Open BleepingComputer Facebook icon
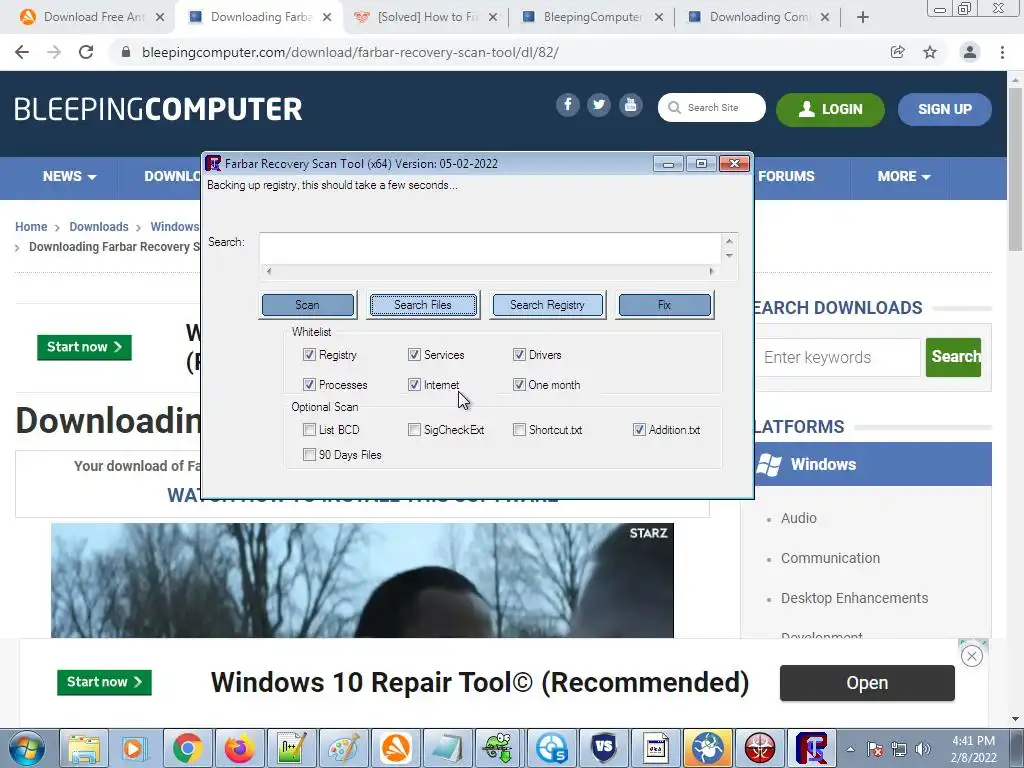 click(568, 105)
